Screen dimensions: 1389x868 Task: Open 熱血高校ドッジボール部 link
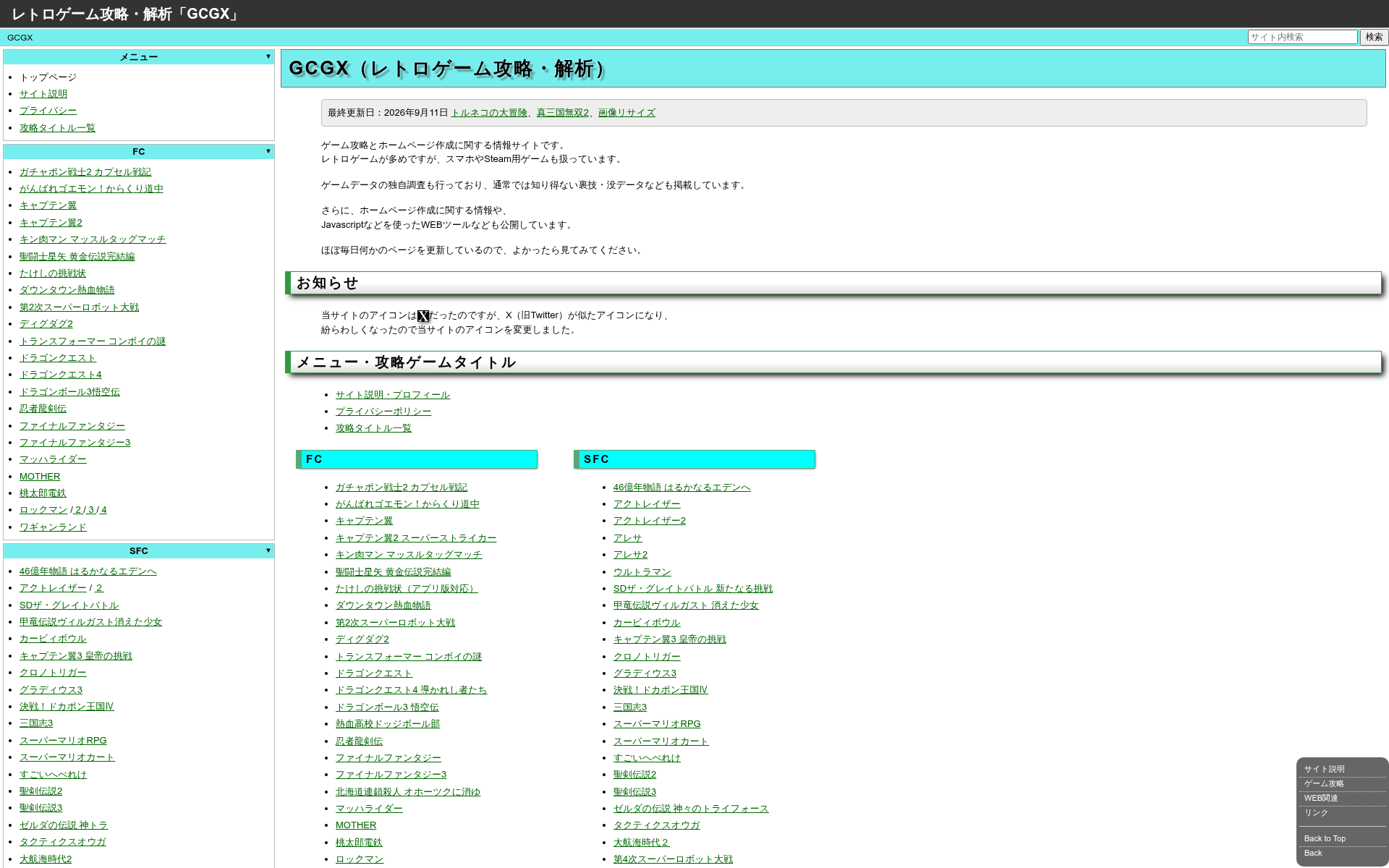(x=388, y=724)
